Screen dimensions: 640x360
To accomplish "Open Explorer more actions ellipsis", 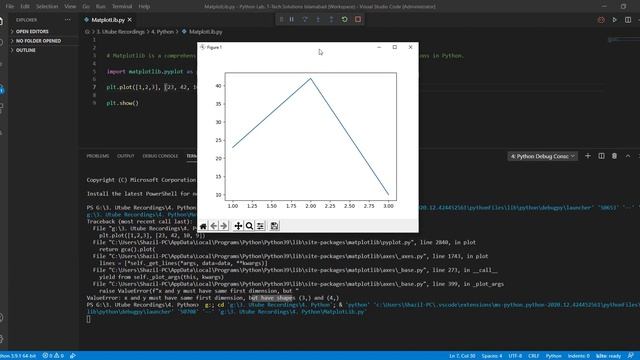I will [x=67, y=20].
